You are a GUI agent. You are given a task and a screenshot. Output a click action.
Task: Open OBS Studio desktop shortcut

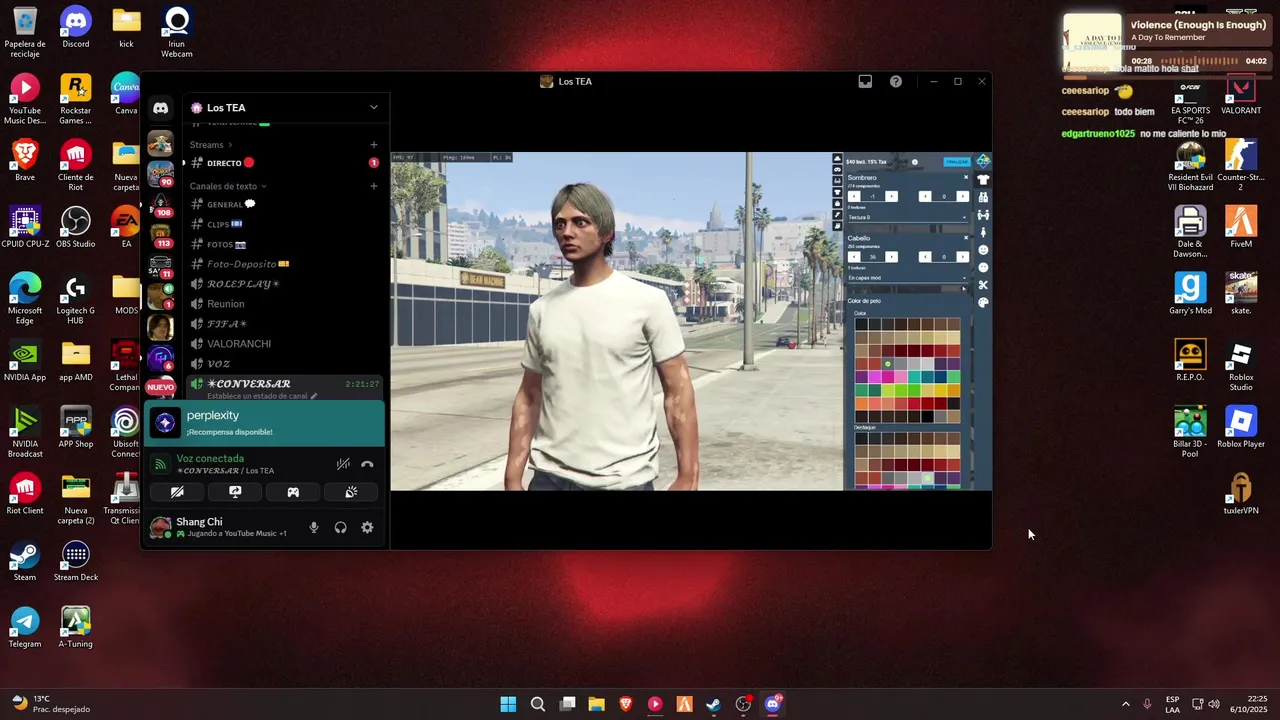pos(76,228)
